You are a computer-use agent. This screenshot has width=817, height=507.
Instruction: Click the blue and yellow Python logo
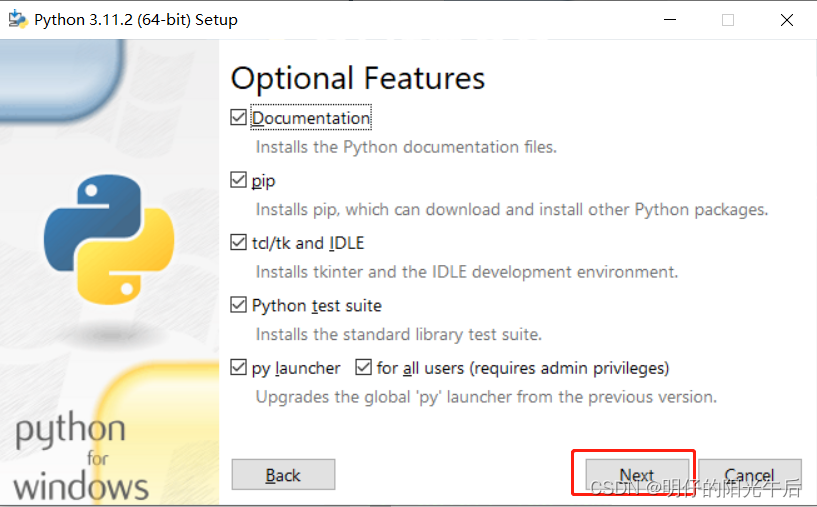tap(110, 238)
